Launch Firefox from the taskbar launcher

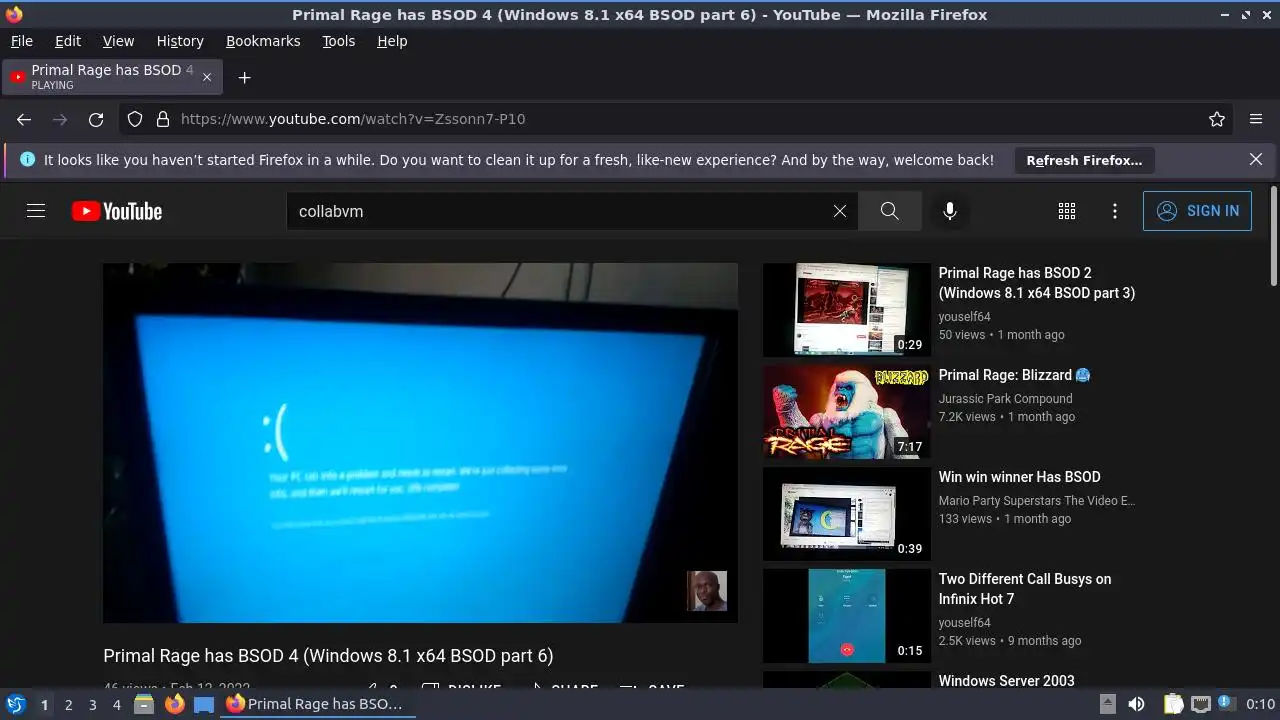pyautogui.click(x=175, y=704)
